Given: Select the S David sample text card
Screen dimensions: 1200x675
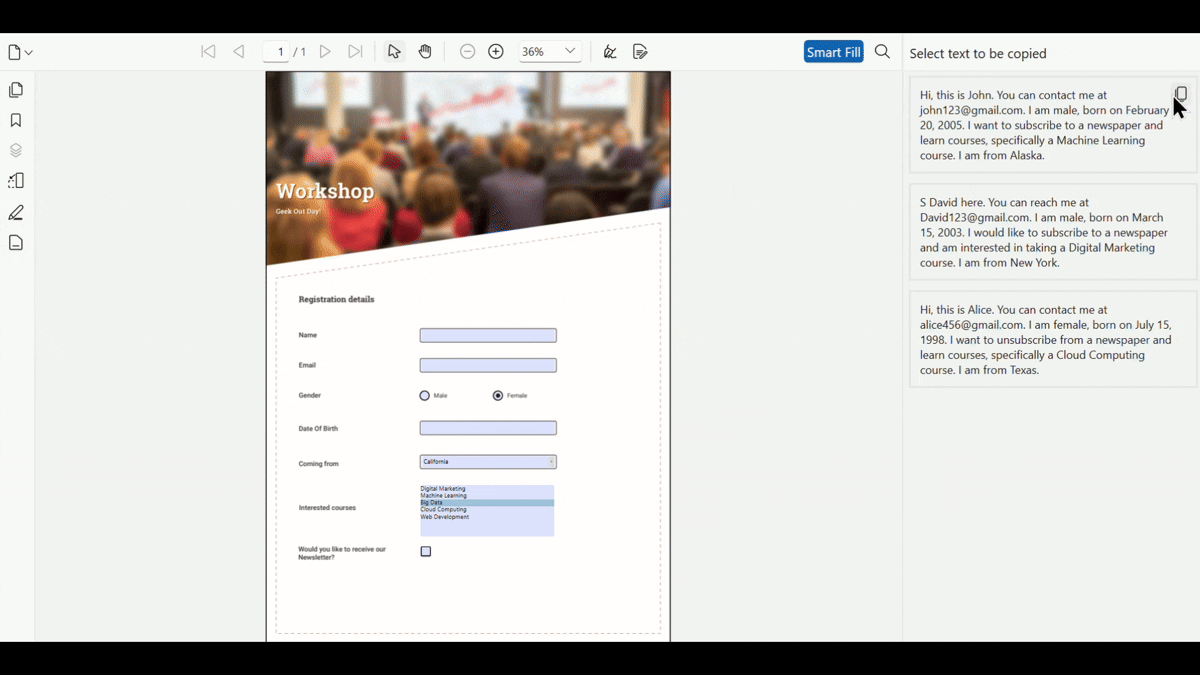Looking at the screenshot, I should pyautogui.click(x=1052, y=232).
